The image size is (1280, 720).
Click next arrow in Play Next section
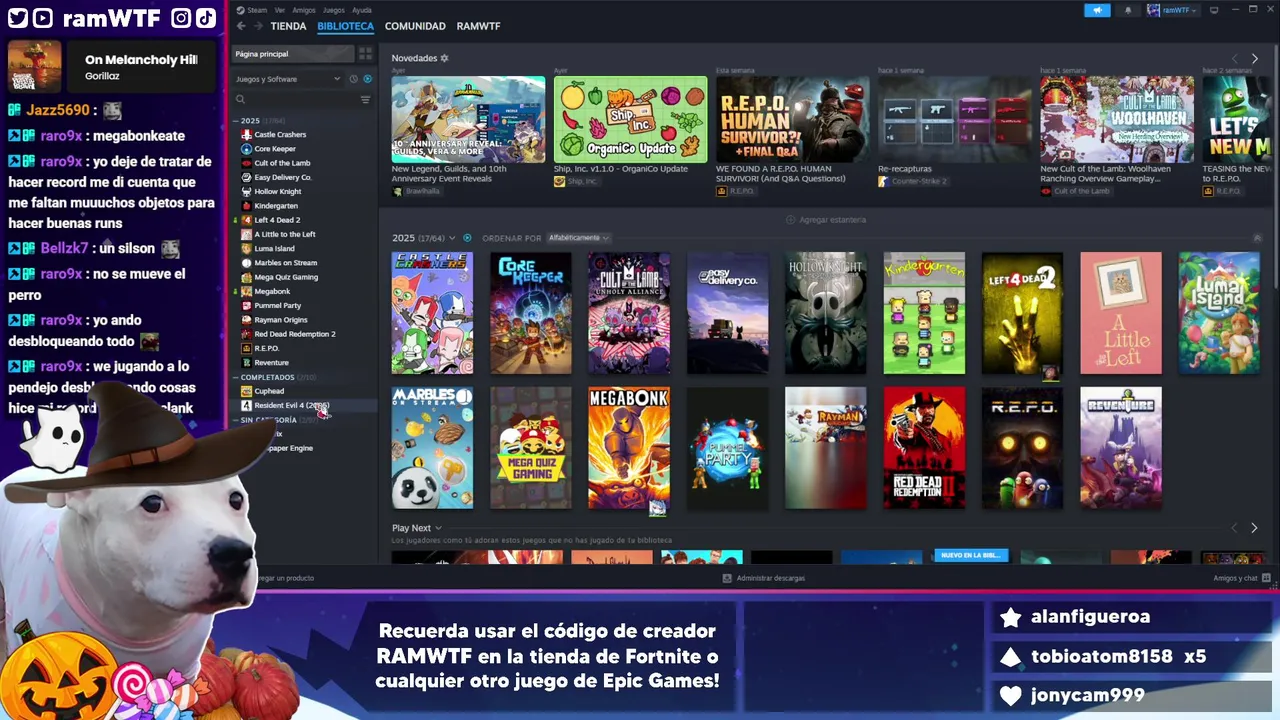(1255, 528)
